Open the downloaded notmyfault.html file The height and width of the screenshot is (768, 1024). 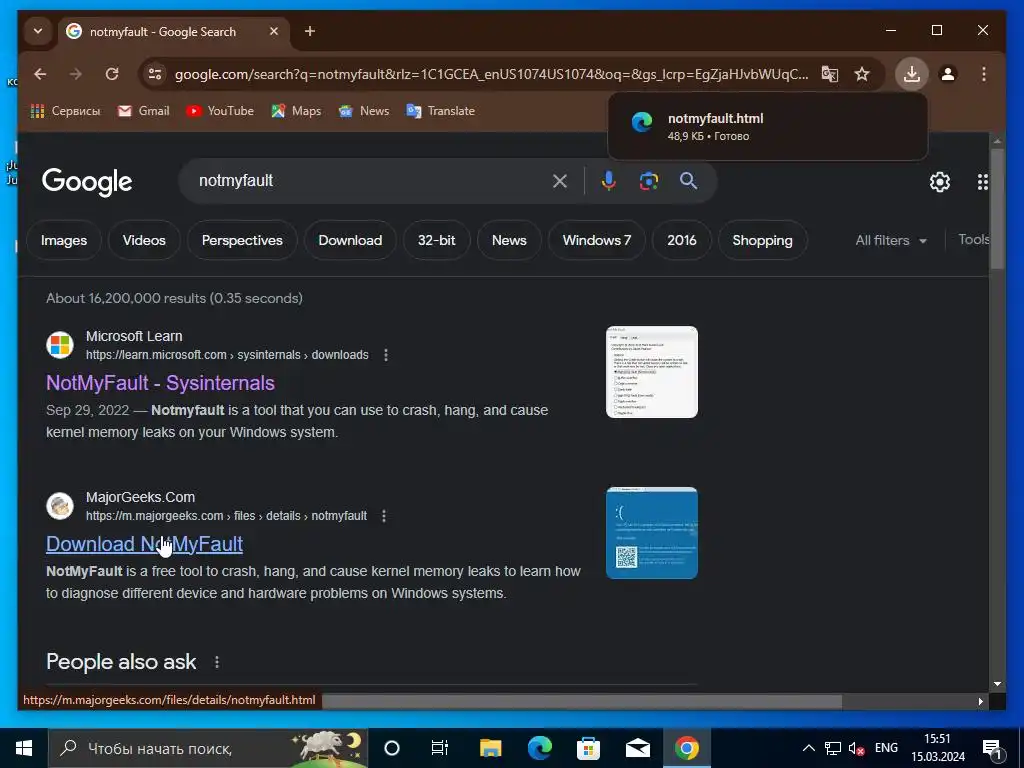767,127
